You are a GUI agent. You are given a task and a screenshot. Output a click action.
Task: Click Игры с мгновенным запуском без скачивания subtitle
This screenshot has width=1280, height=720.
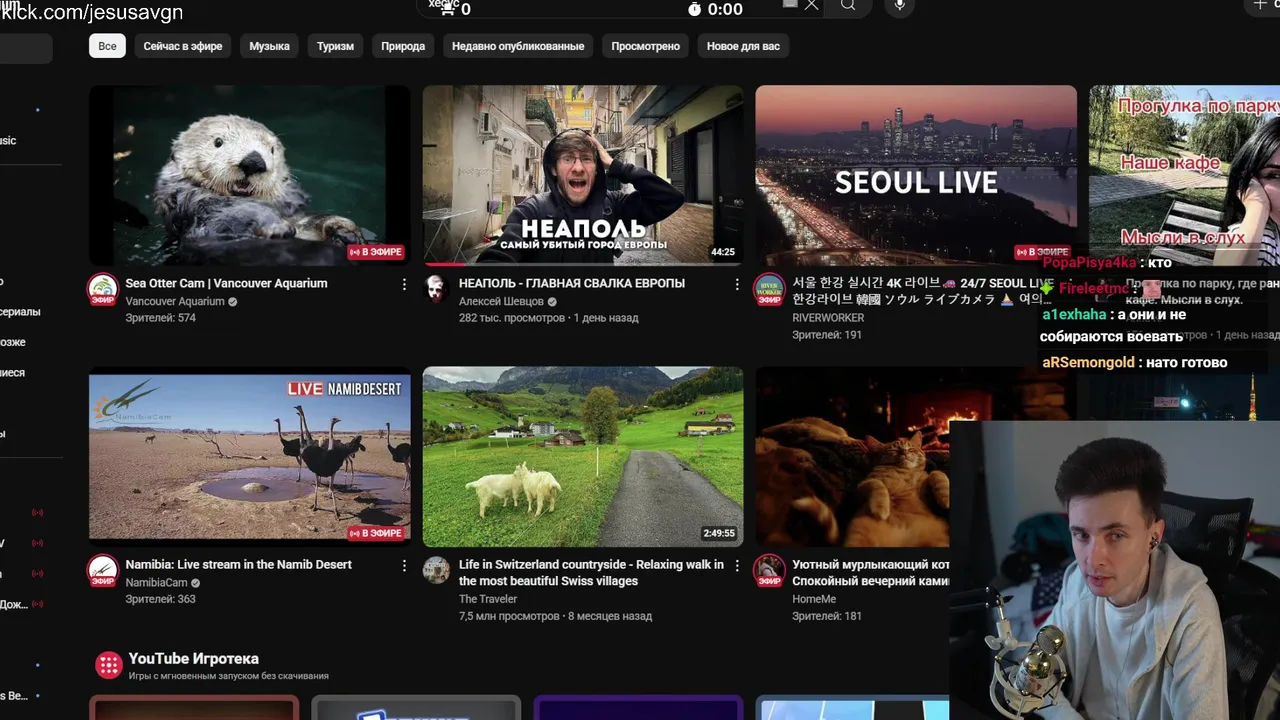(x=228, y=676)
